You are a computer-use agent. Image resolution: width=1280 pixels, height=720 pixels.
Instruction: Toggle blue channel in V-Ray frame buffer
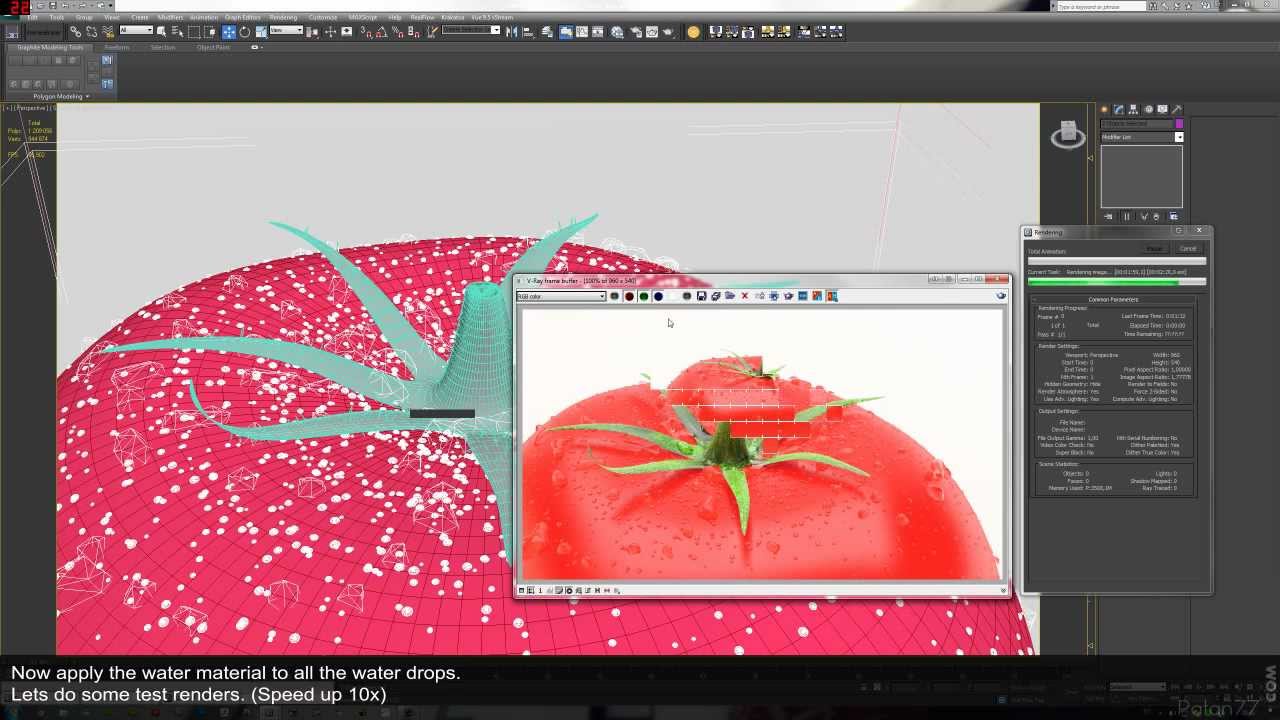click(x=658, y=296)
